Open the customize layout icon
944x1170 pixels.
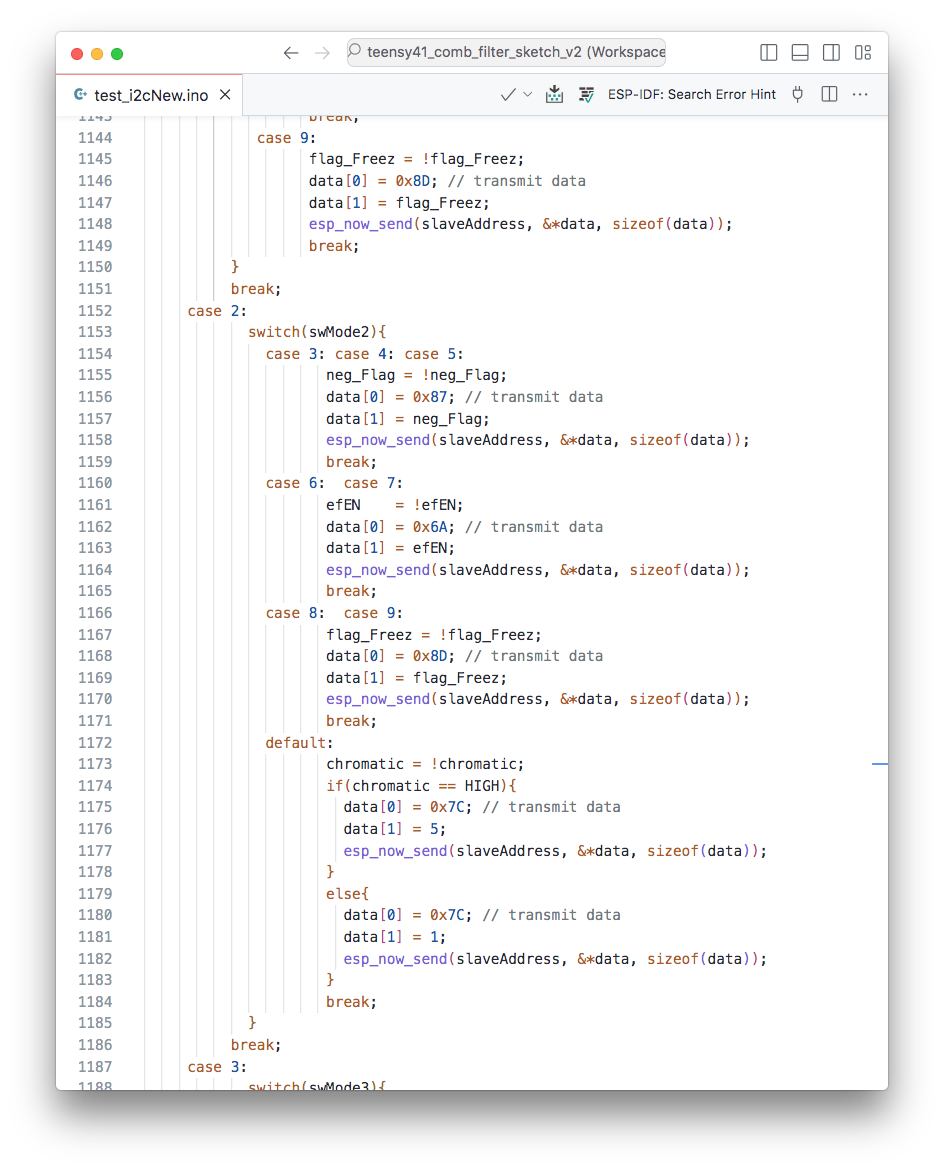pyautogui.click(x=862, y=53)
